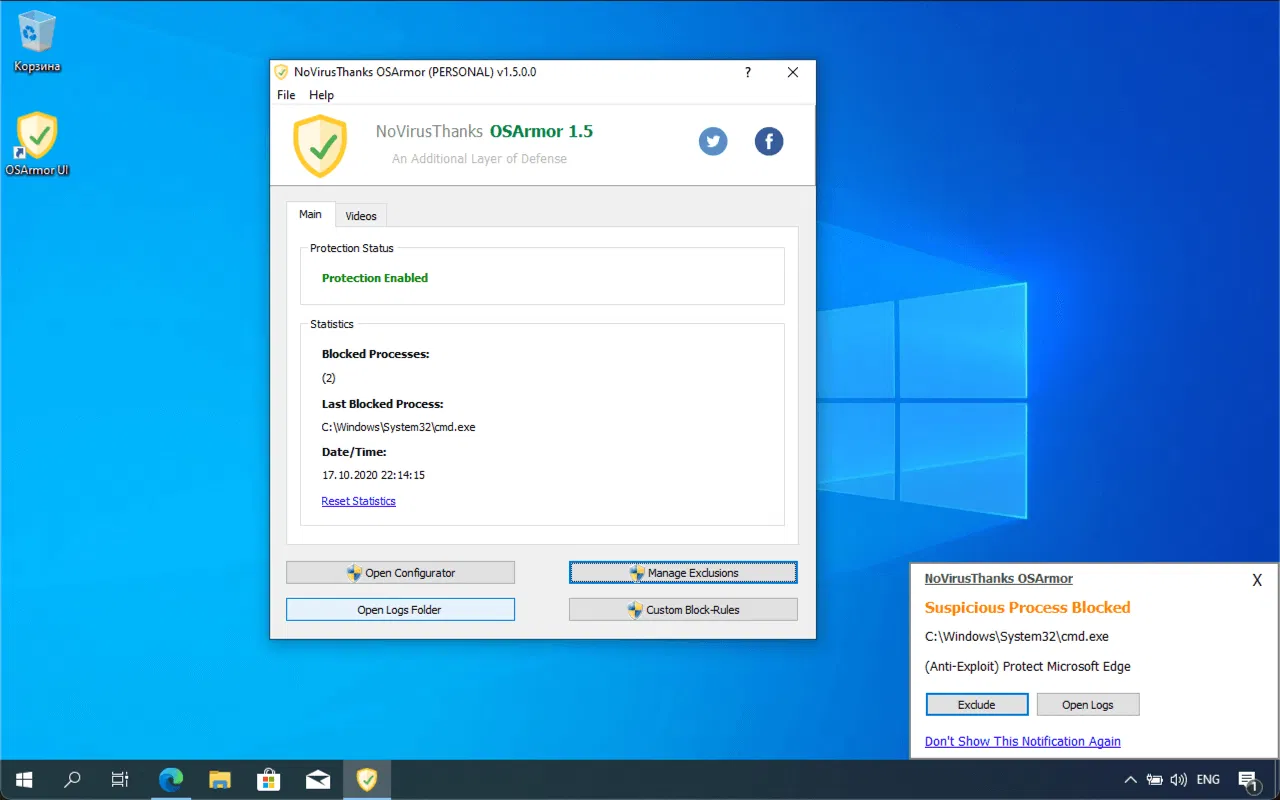Click the cmd.exe path in the notification popup
The width and height of the screenshot is (1280, 800).
[x=1016, y=636]
